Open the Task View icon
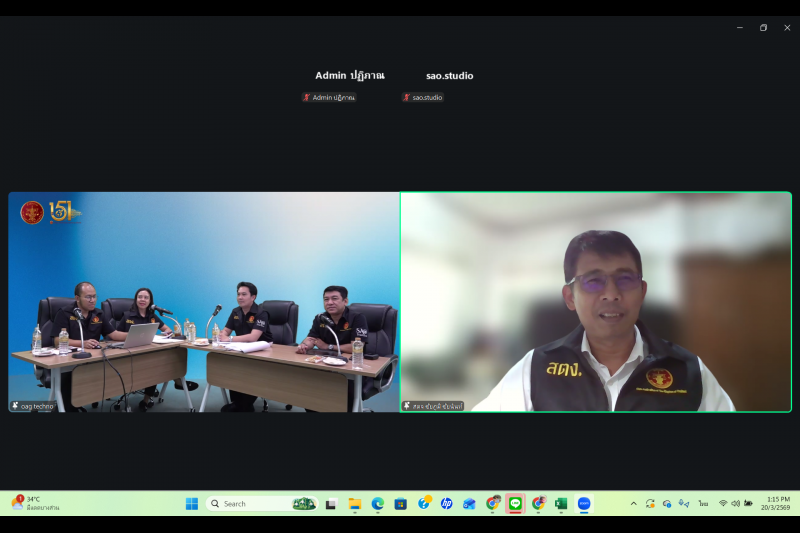Screen dimensions: 800x533 (330, 504)
